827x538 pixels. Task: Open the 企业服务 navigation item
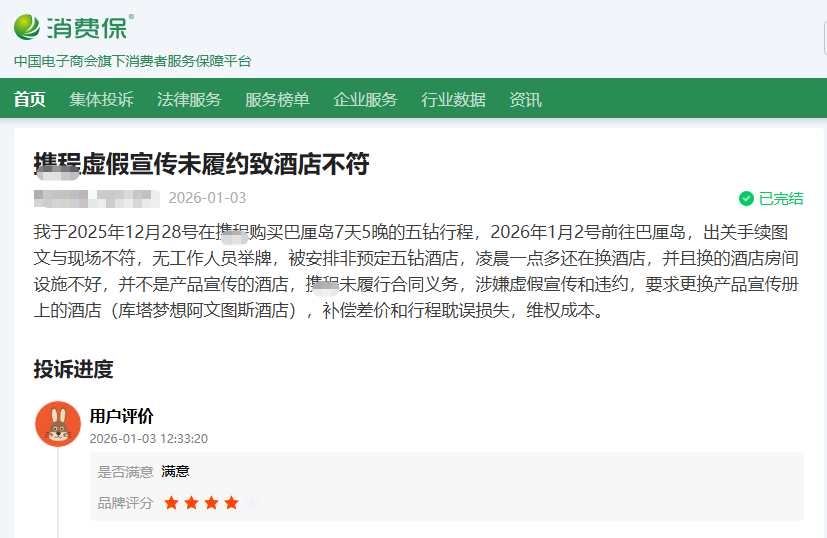click(365, 99)
